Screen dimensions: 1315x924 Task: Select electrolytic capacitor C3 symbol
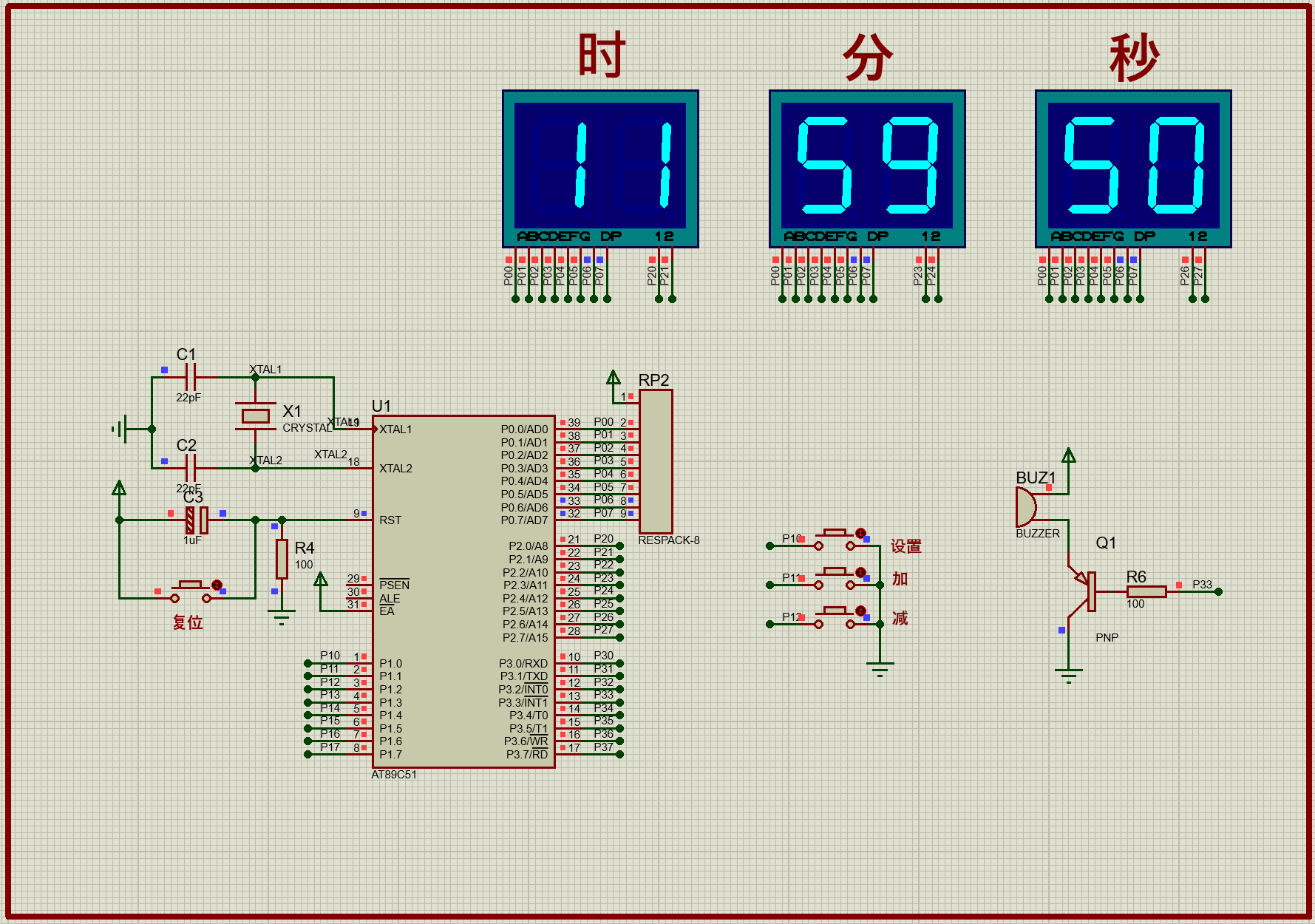[197, 520]
